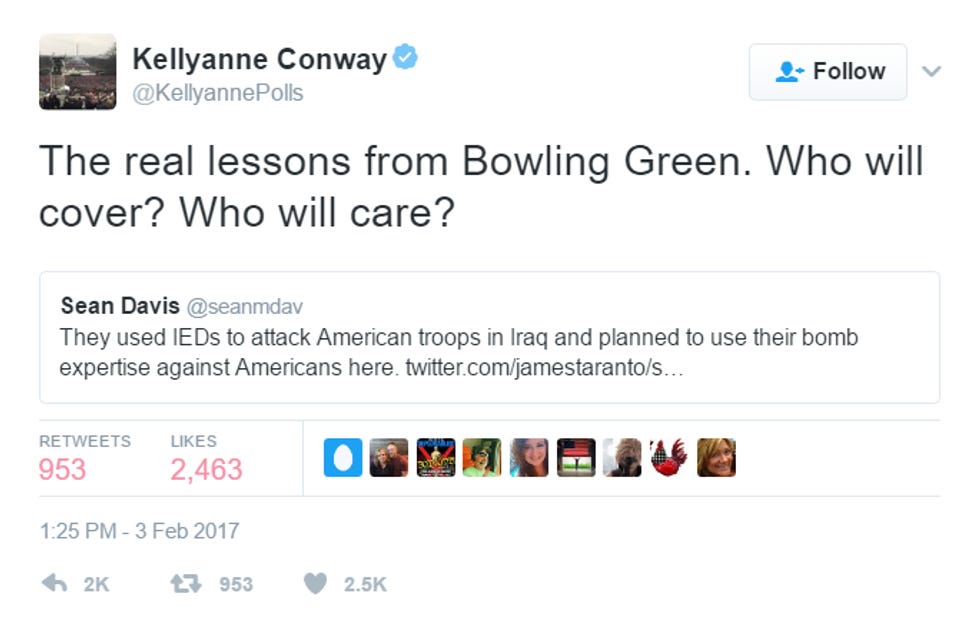Open the quoted Sean Davis tweet
980x624 pixels.
pyautogui.click(x=489, y=338)
